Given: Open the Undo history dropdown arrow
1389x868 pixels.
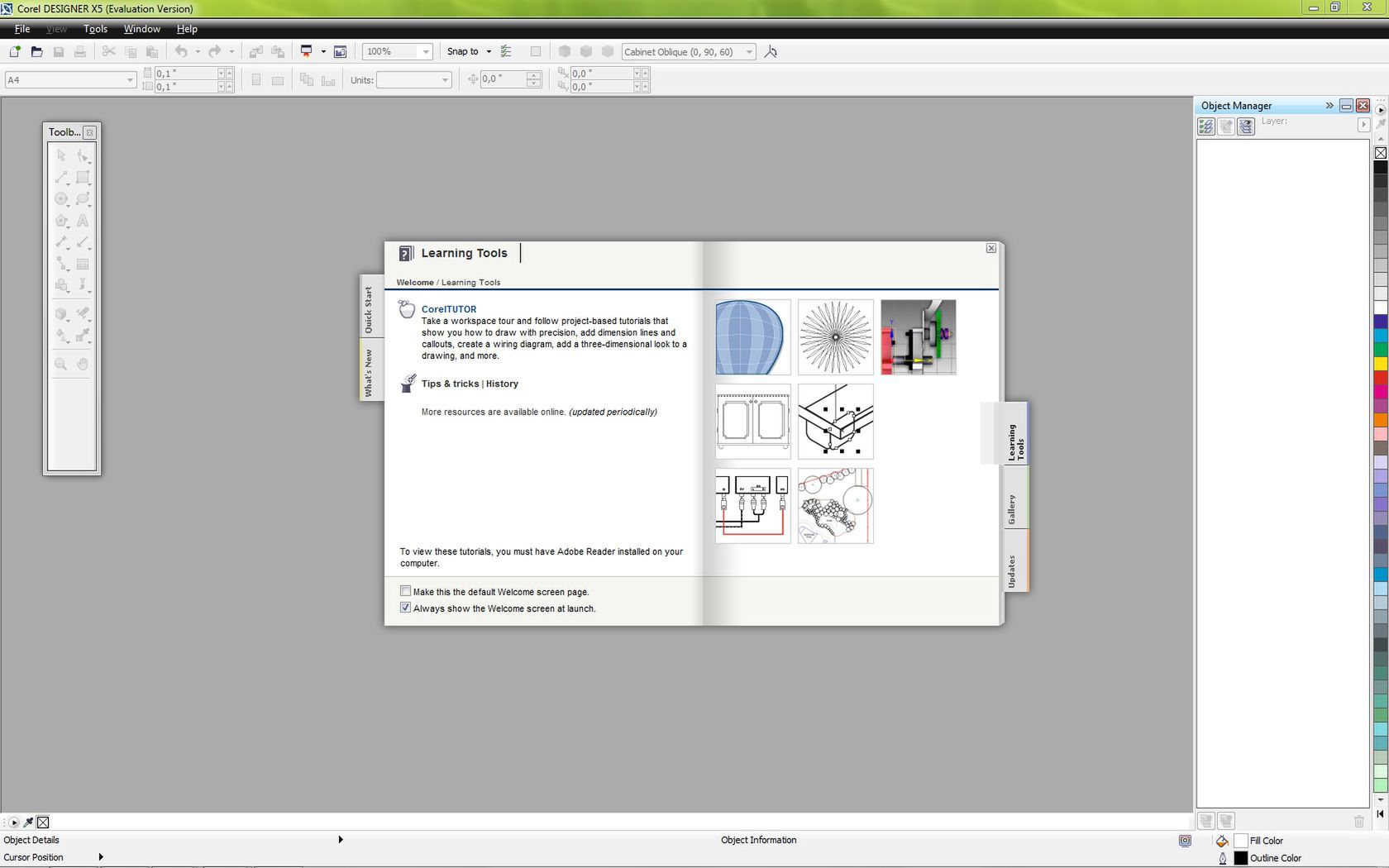Looking at the screenshot, I should click(198, 51).
